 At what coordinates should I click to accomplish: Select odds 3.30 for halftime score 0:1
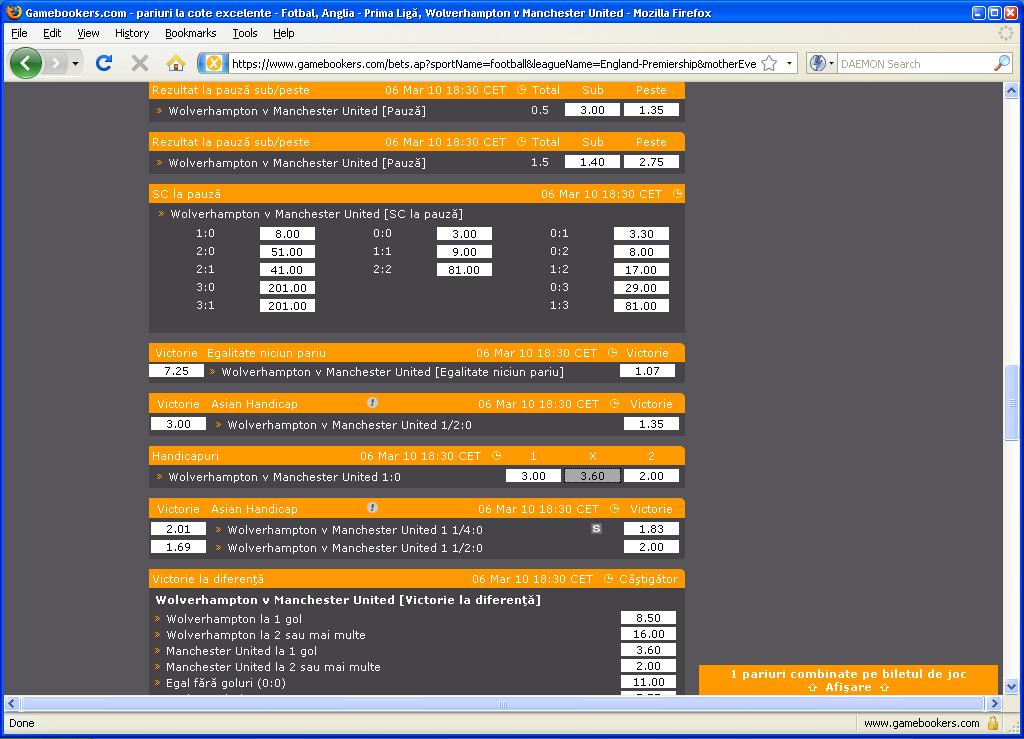point(641,234)
